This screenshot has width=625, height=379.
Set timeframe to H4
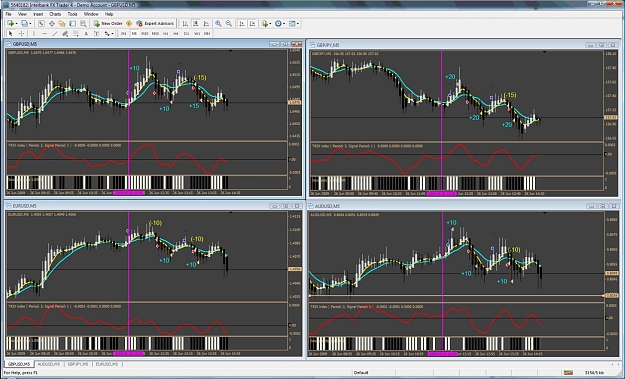click(176, 33)
